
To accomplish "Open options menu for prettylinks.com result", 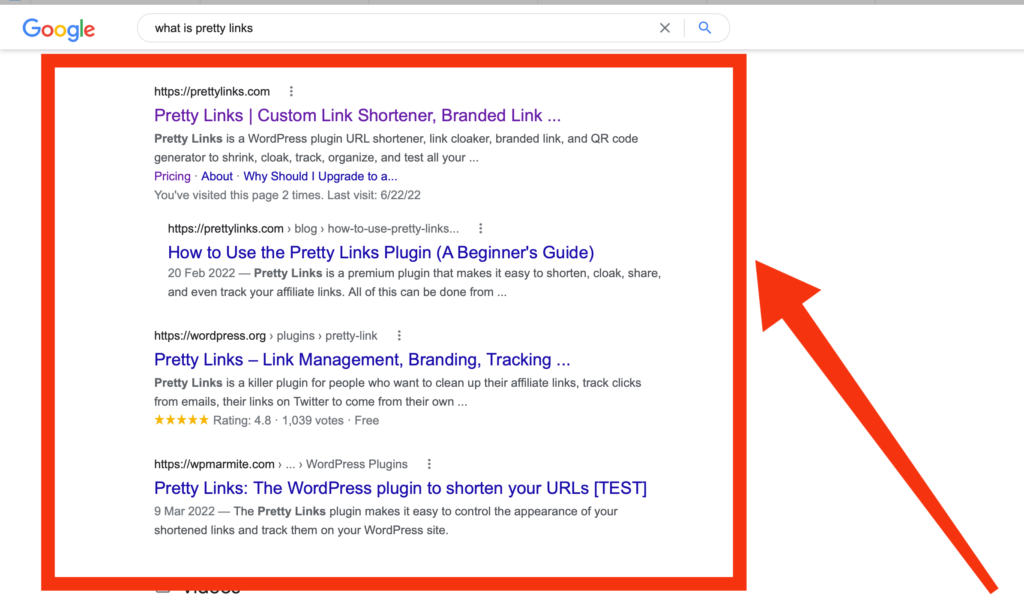I will pyautogui.click(x=291, y=91).
